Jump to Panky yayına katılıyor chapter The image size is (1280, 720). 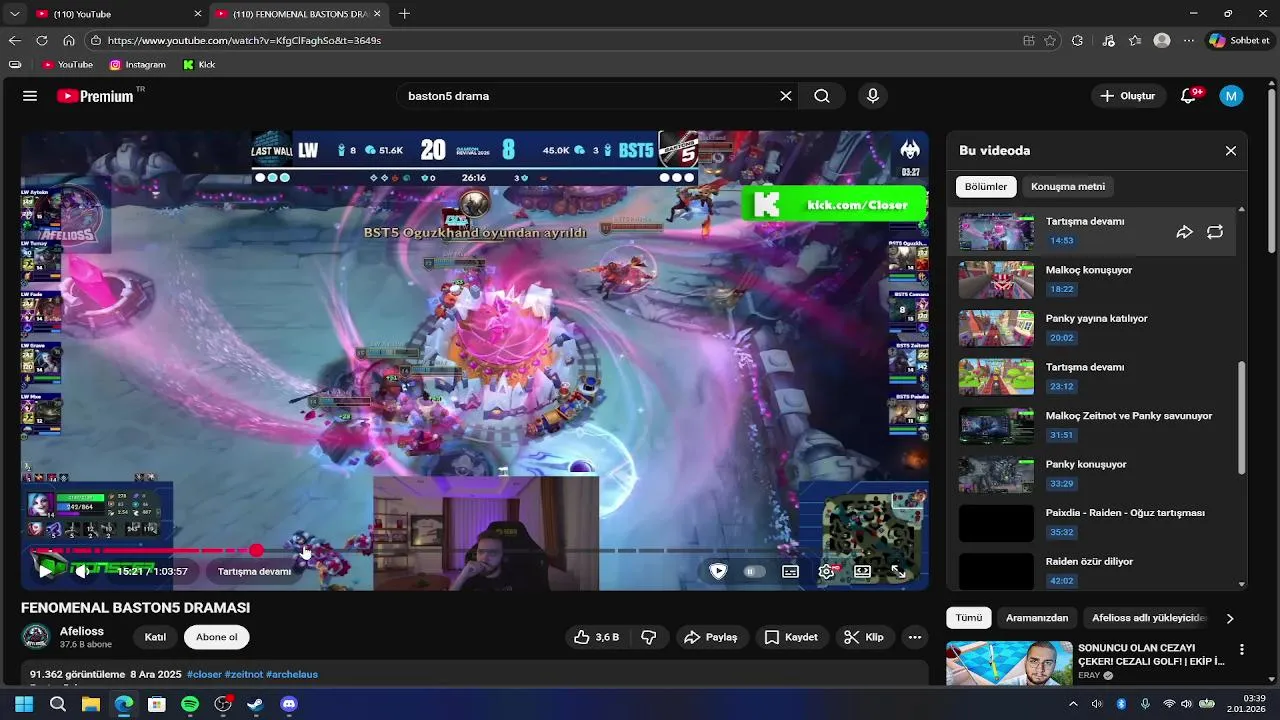point(1091,329)
